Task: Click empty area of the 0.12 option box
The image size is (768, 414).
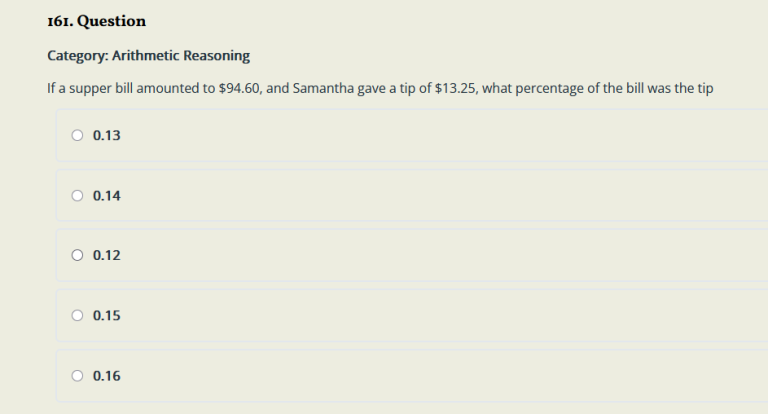Action: 450,256
